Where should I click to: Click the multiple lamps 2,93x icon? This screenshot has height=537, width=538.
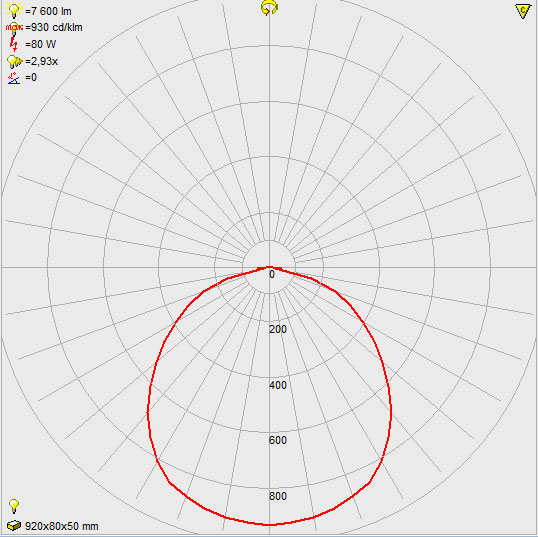(x=14, y=61)
